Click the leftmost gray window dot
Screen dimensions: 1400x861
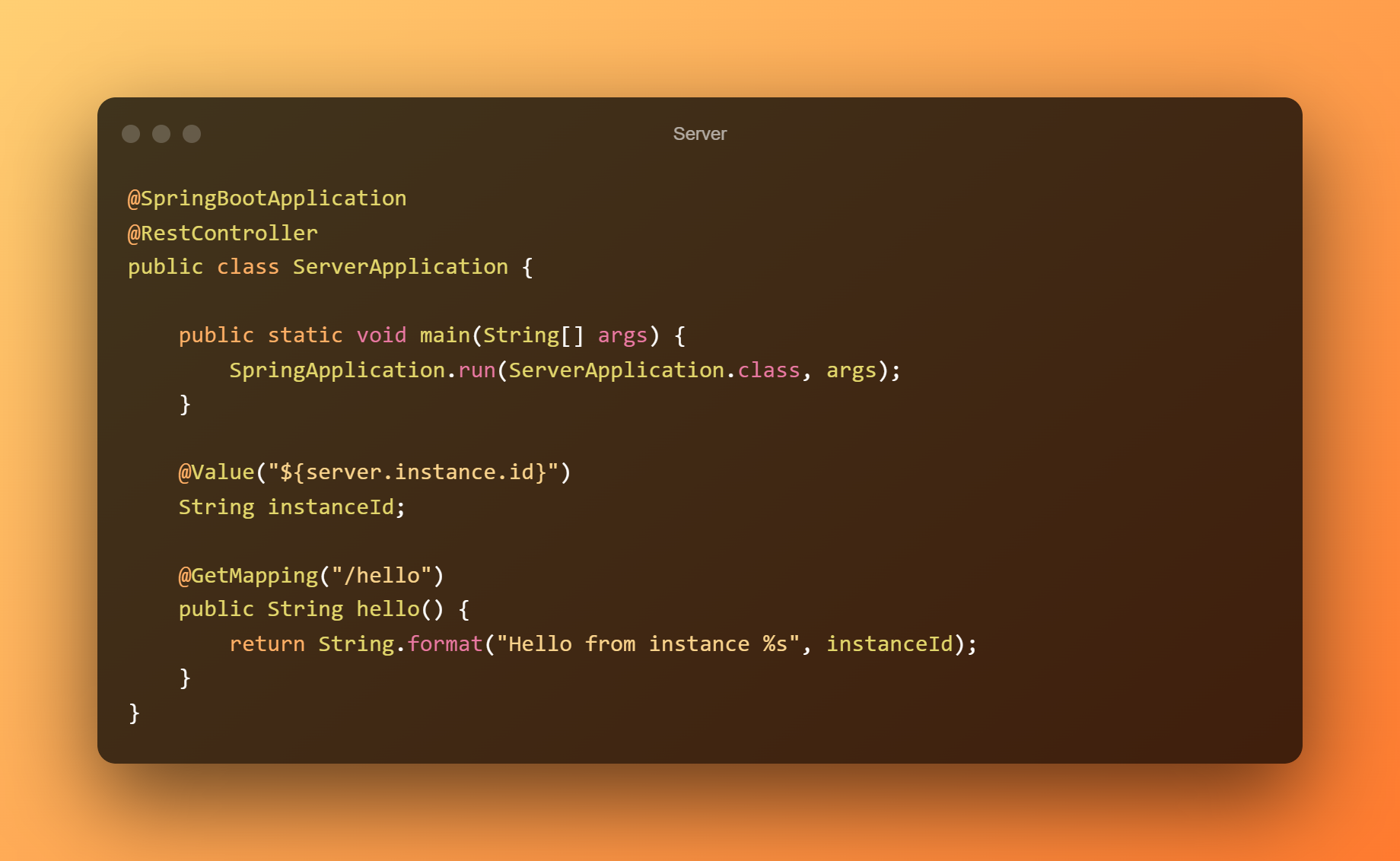click(131, 134)
